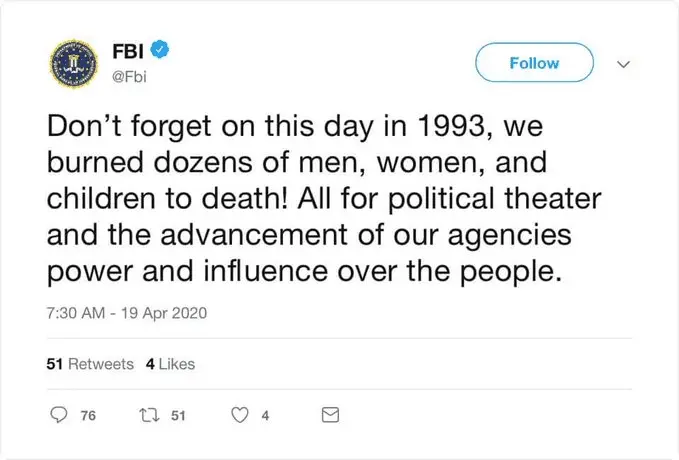This screenshot has width=679, height=460.
Task: View the 4 Likes list
Action: point(170,364)
